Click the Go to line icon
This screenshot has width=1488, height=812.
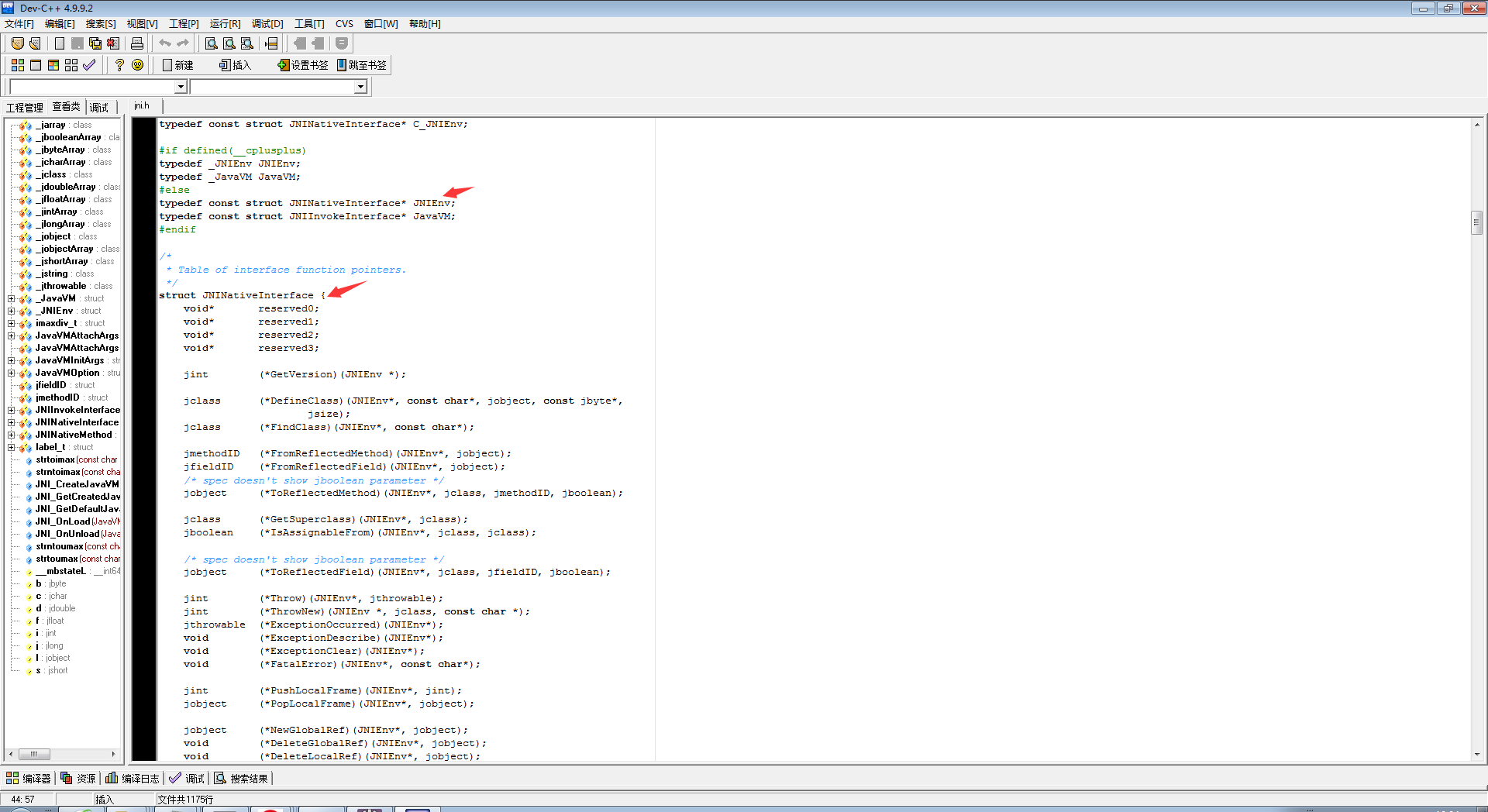pos(271,43)
